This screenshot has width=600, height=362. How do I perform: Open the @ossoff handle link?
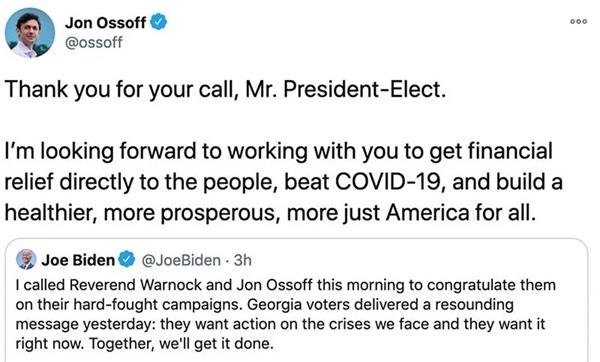tap(94, 42)
